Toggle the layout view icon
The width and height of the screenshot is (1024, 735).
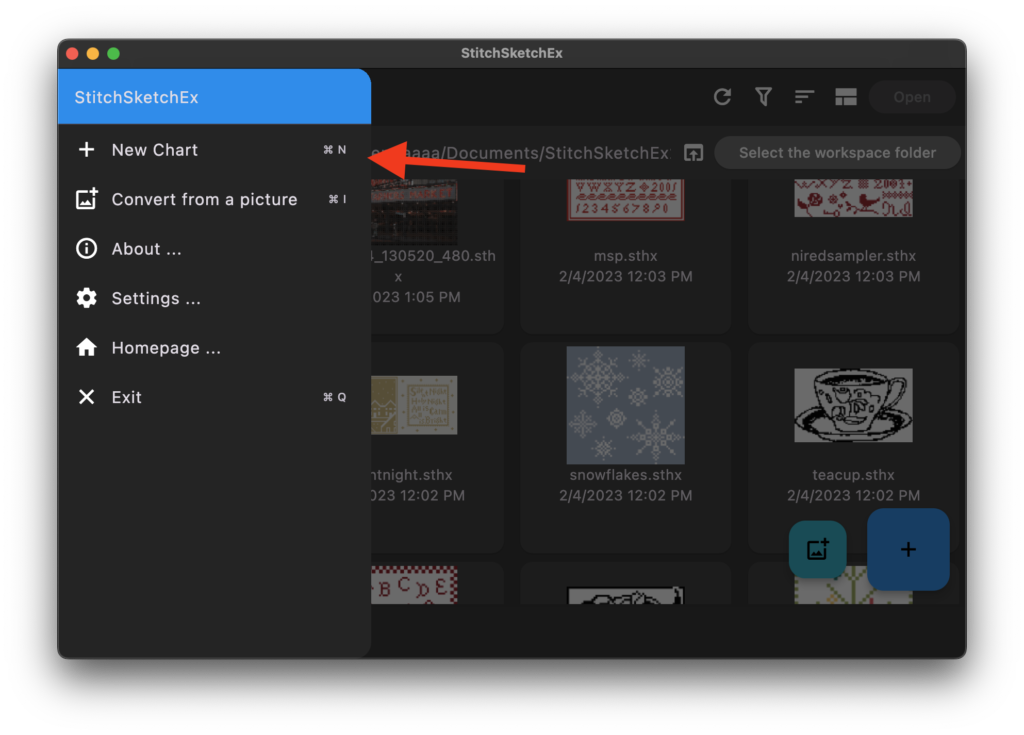(846, 97)
